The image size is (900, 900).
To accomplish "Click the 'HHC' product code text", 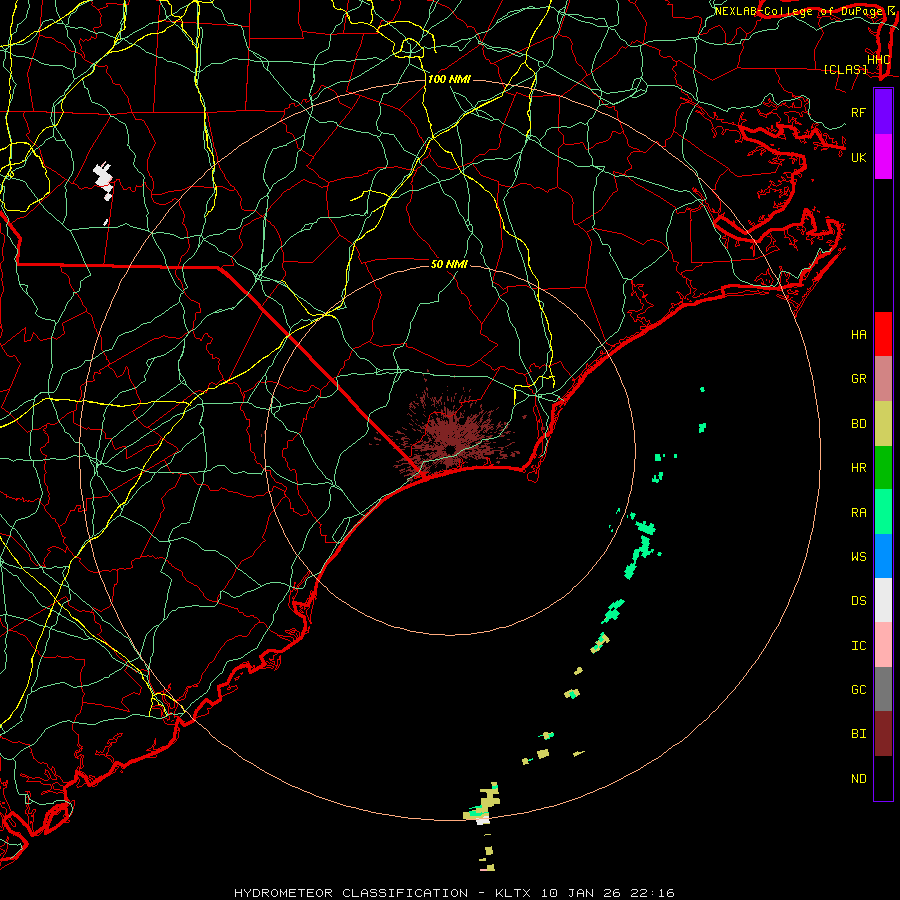I will click(x=878, y=60).
